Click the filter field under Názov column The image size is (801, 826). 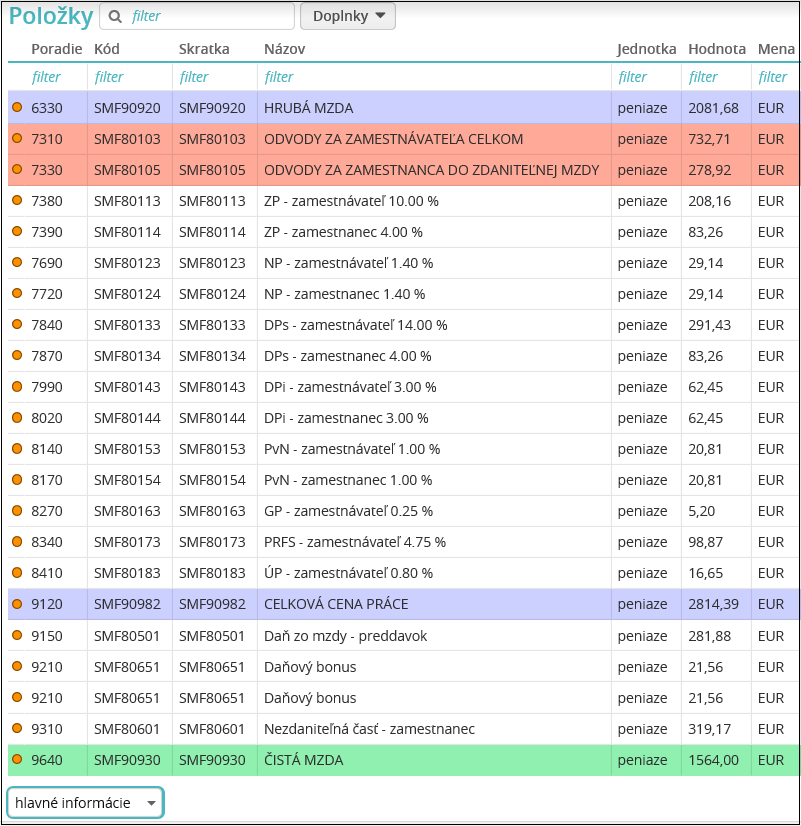pos(434,77)
